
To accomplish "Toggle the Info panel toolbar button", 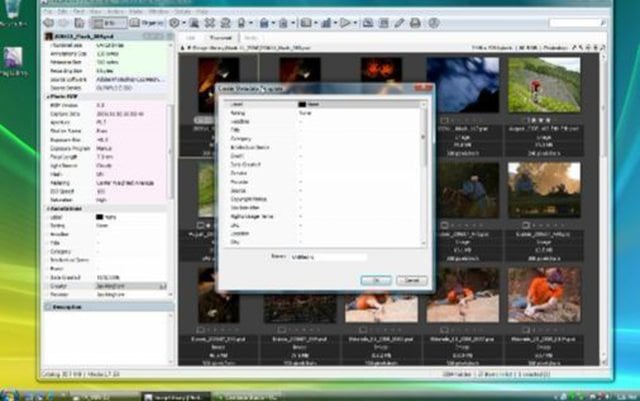I will click(108, 23).
